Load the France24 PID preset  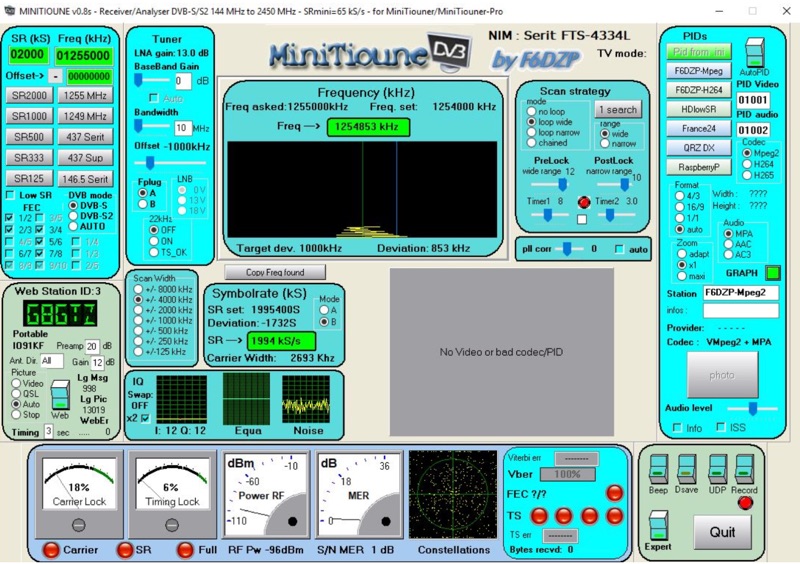[698, 128]
